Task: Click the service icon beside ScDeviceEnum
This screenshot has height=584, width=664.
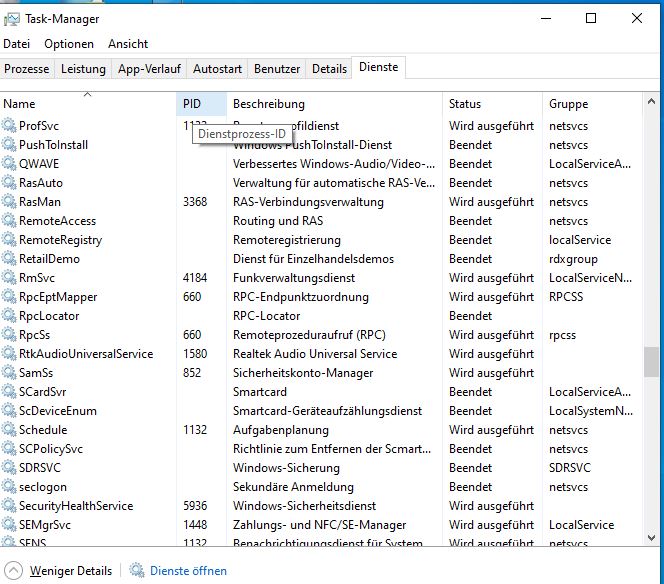Action: (9, 411)
